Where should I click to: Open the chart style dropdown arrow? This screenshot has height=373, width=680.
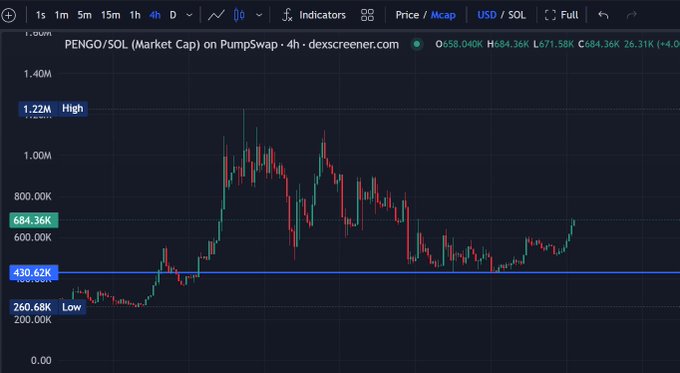click(259, 15)
